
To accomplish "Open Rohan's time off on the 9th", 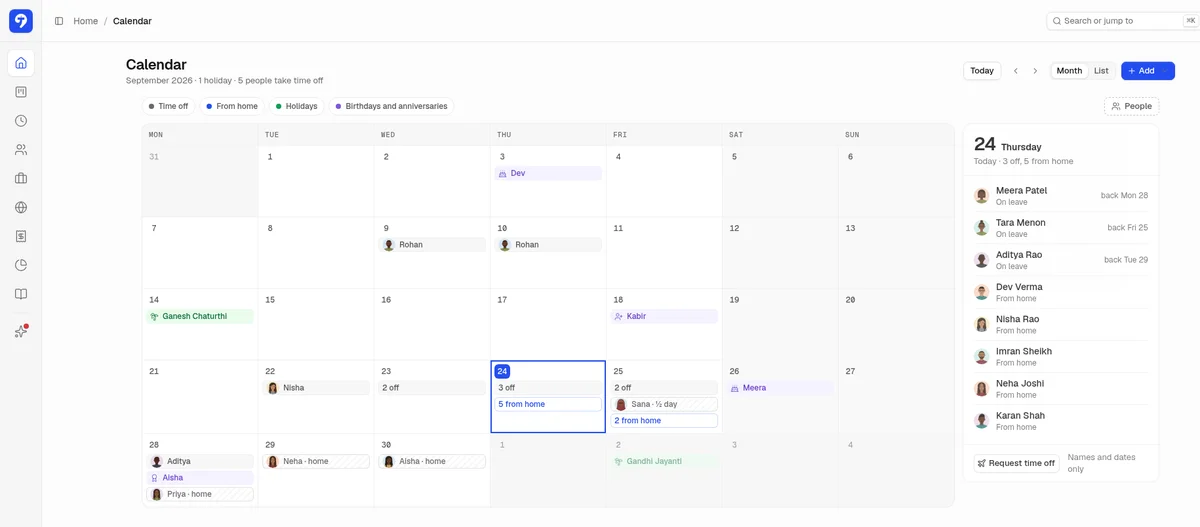I will coord(432,245).
